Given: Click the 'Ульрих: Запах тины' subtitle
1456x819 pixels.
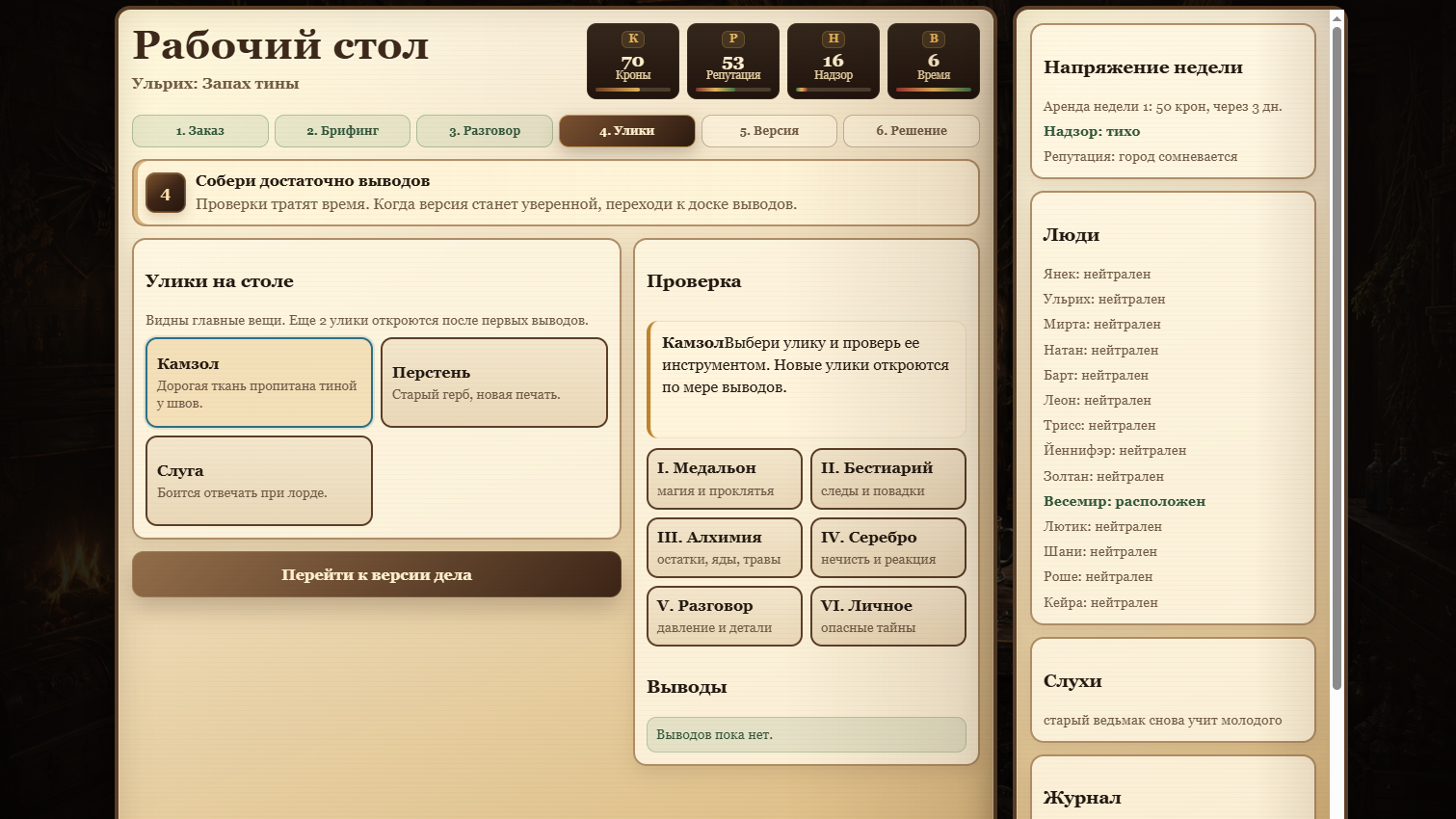Looking at the screenshot, I should point(216,84).
